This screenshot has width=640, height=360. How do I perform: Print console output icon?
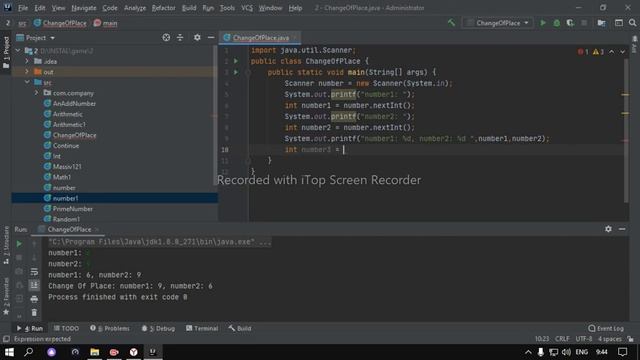pos(34,299)
